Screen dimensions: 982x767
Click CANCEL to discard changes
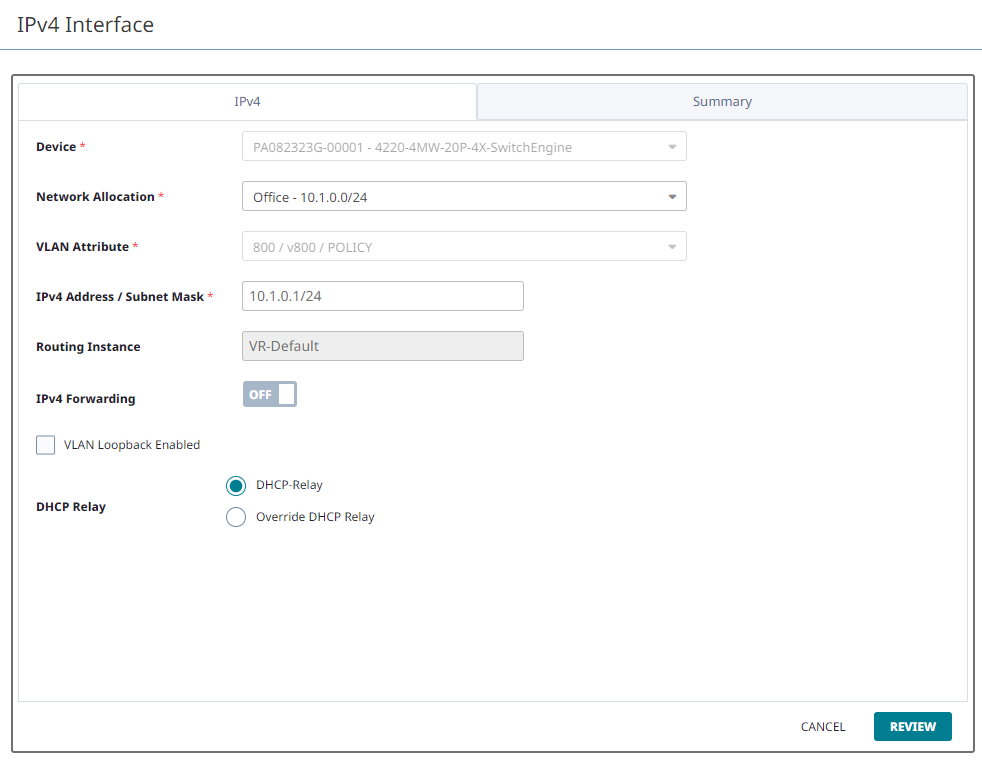tap(822, 726)
